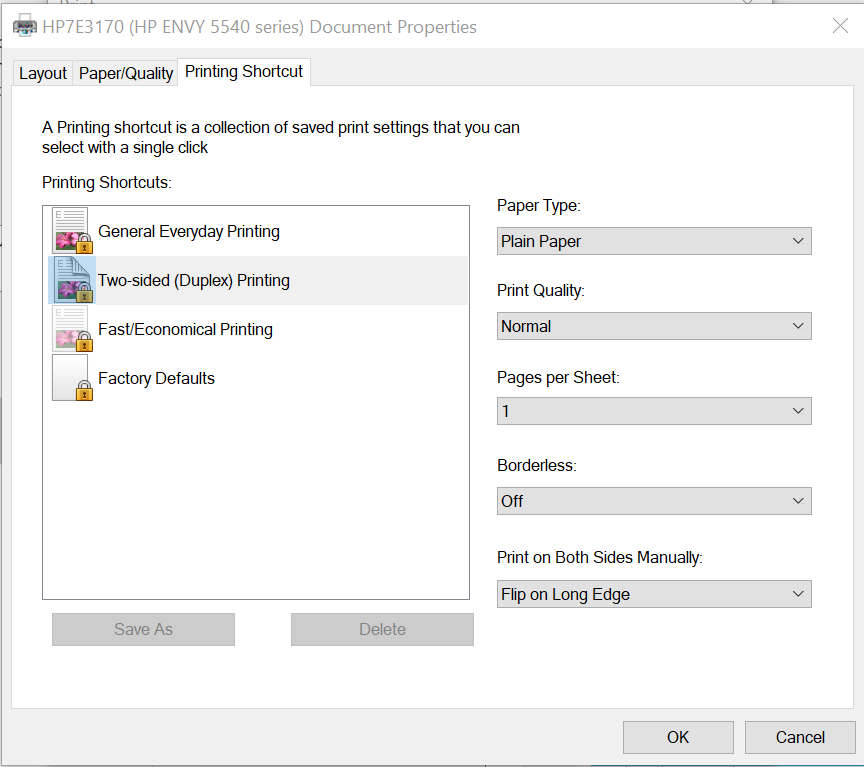This screenshot has height=767, width=864.
Task: Click the General Everyday Printing thumbnail icon
Action: point(70,231)
